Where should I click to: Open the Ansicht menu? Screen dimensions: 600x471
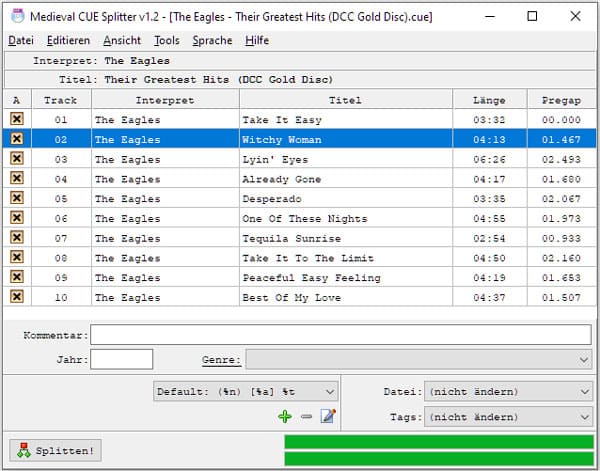pyautogui.click(x=122, y=40)
